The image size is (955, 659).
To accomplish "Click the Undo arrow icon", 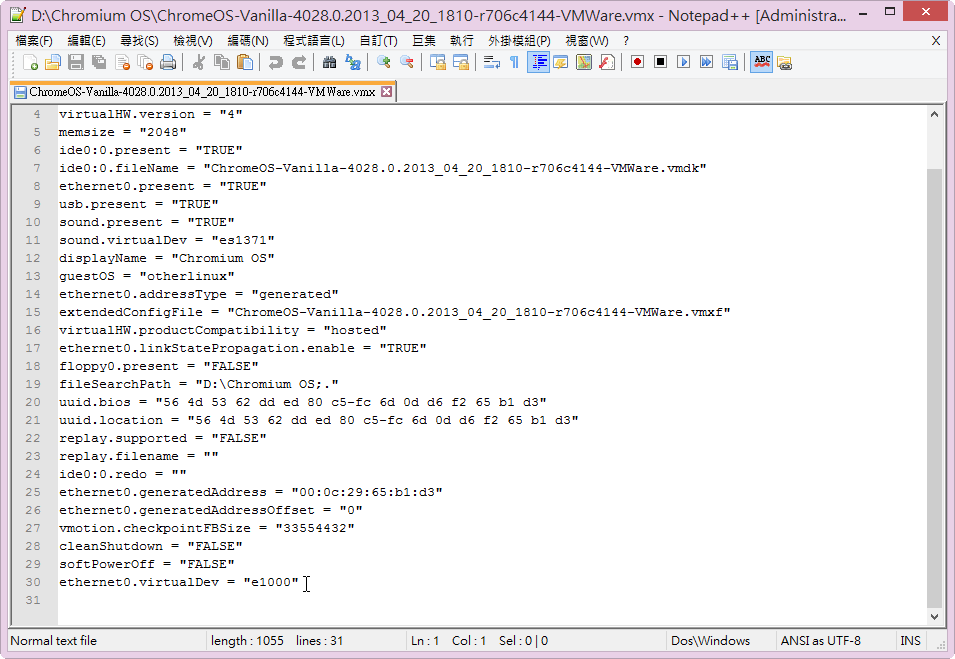I will (276, 62).
